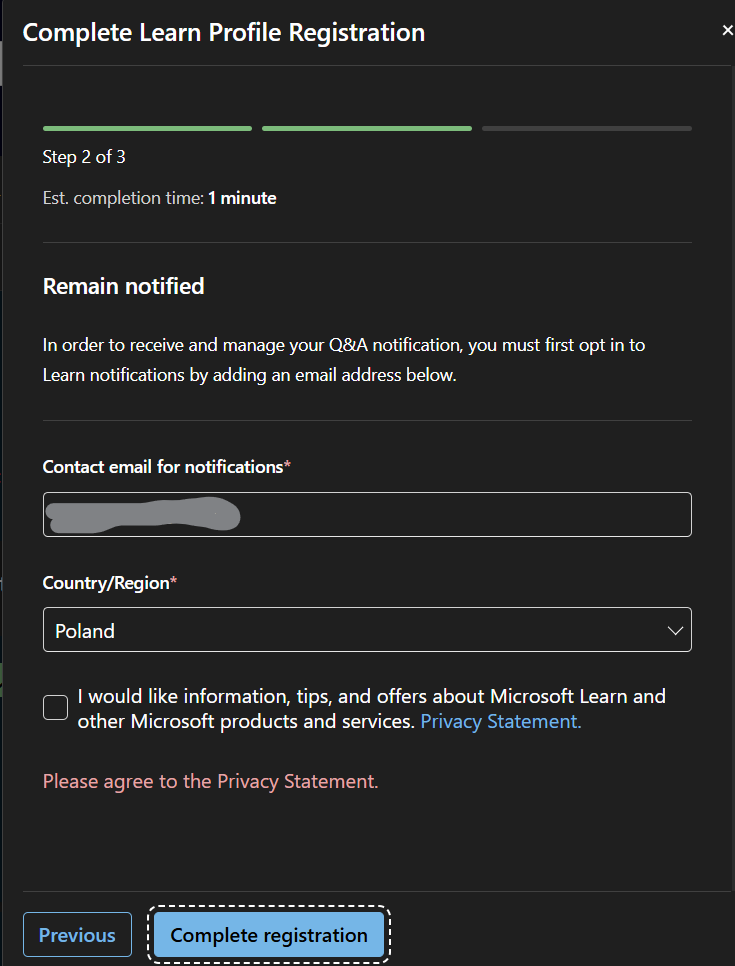Click the 'Est. completion time: 1 minute' text
Image resolution: width=735 pixels, height=966 pixels.
[160, 198]
